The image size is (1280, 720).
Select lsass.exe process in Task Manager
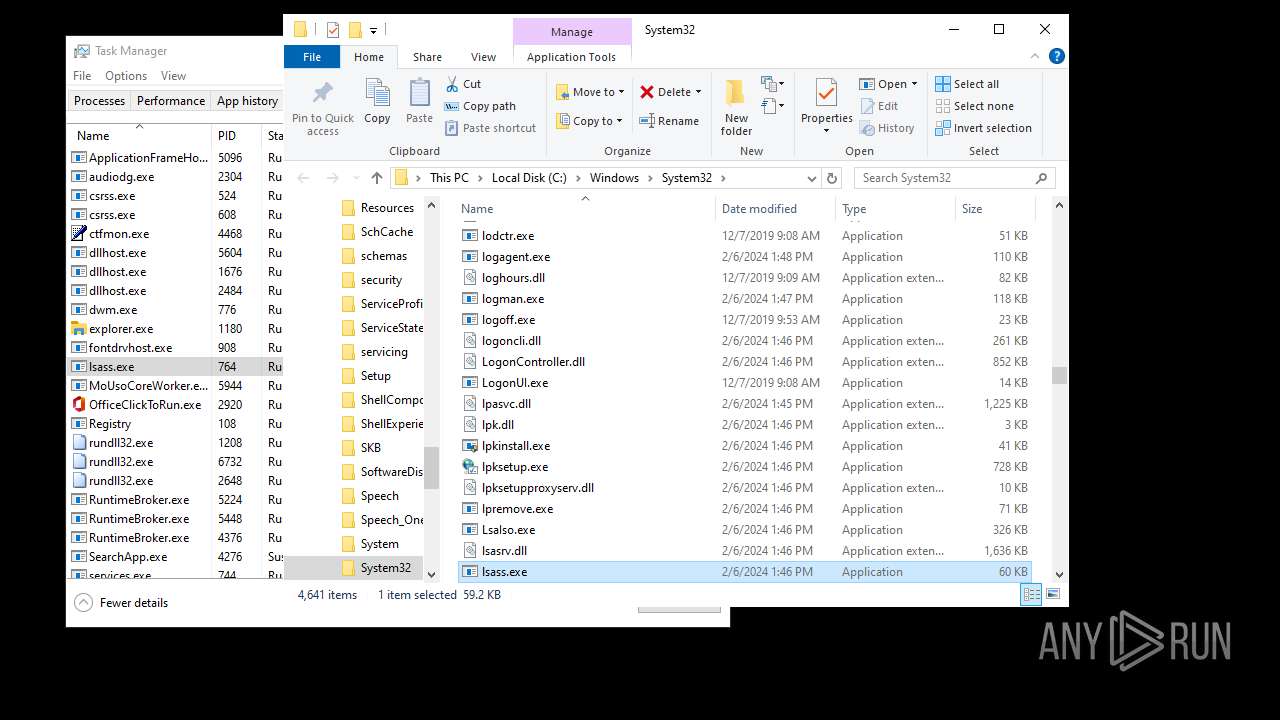(x=176, y=367)
